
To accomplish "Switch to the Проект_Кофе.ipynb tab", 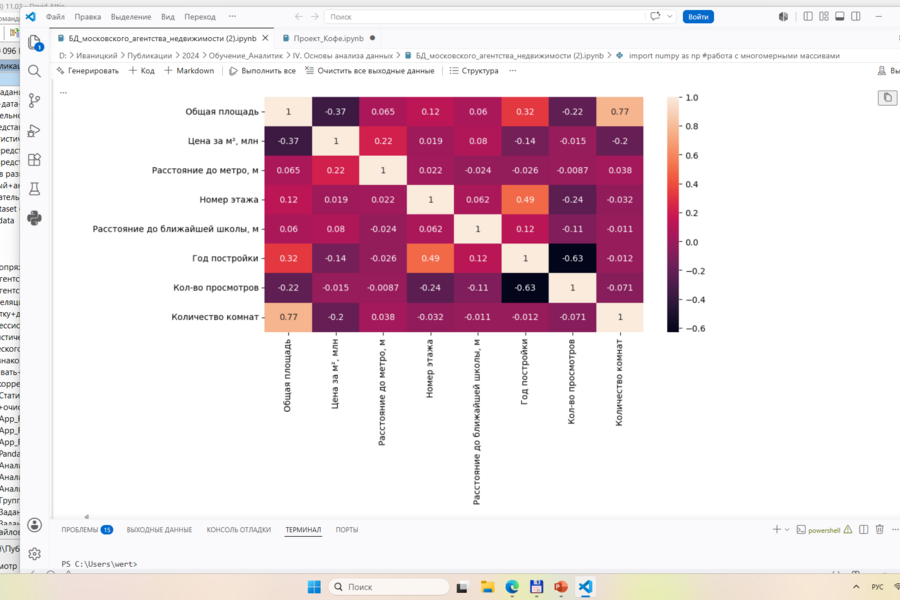I will tap(328, 38).
